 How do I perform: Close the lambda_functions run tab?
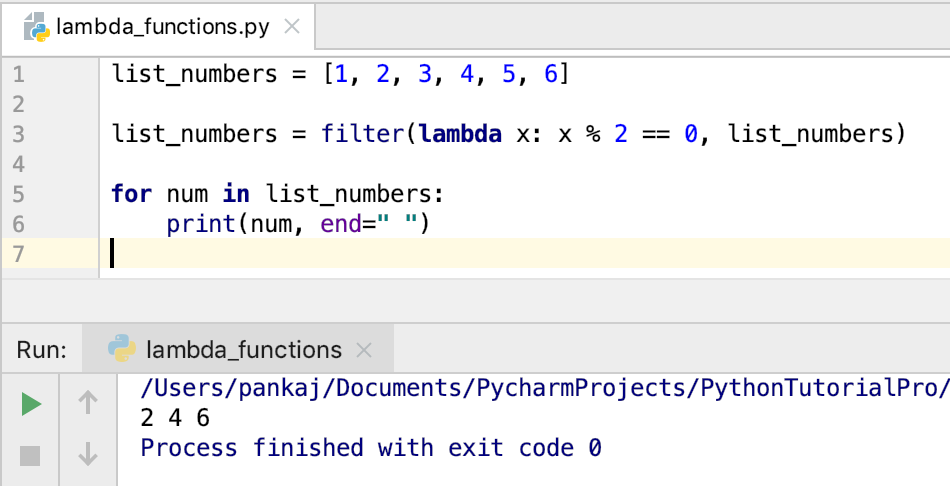click(x=364, y=350)
